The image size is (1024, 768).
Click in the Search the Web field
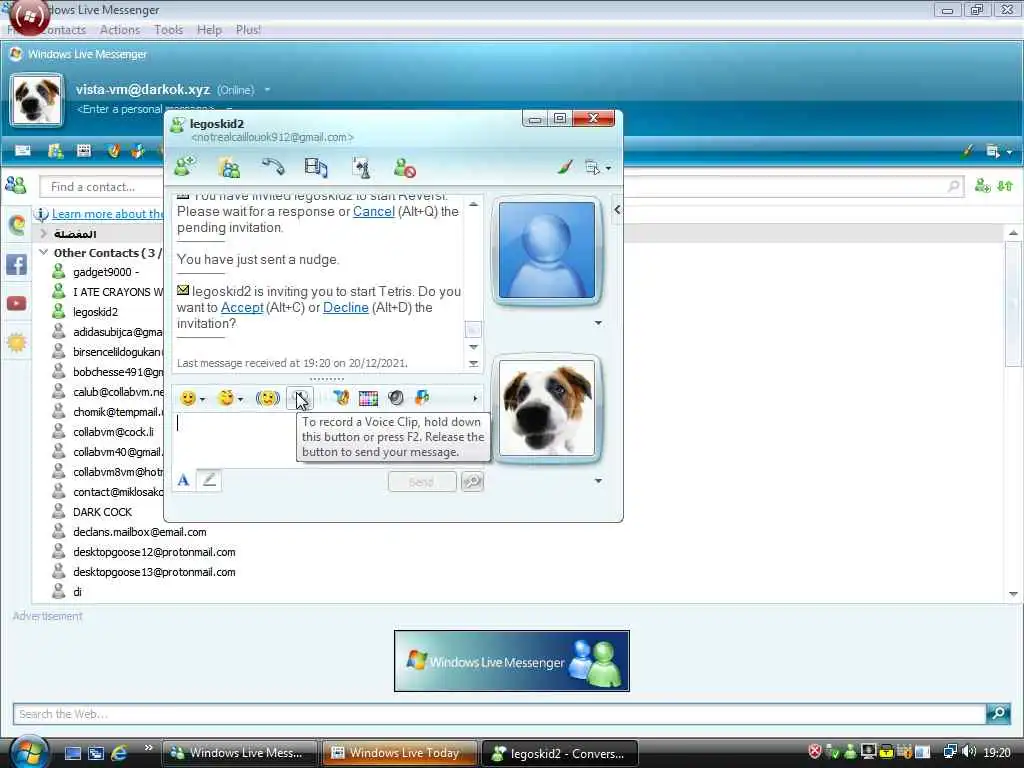click(499, 714)
